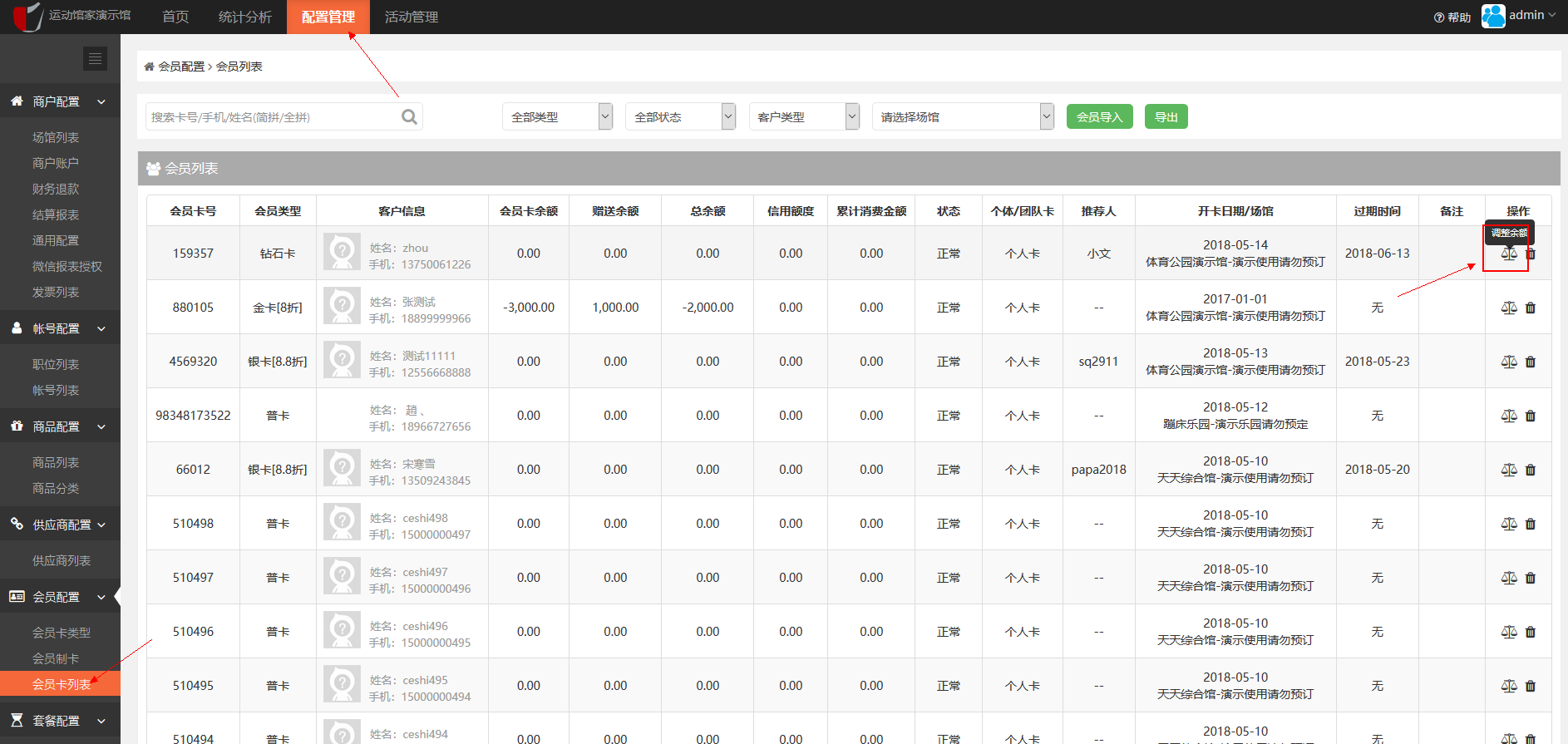
Task: Toggle the sidebar hamburger menu icon
Action: coord(95,58)
